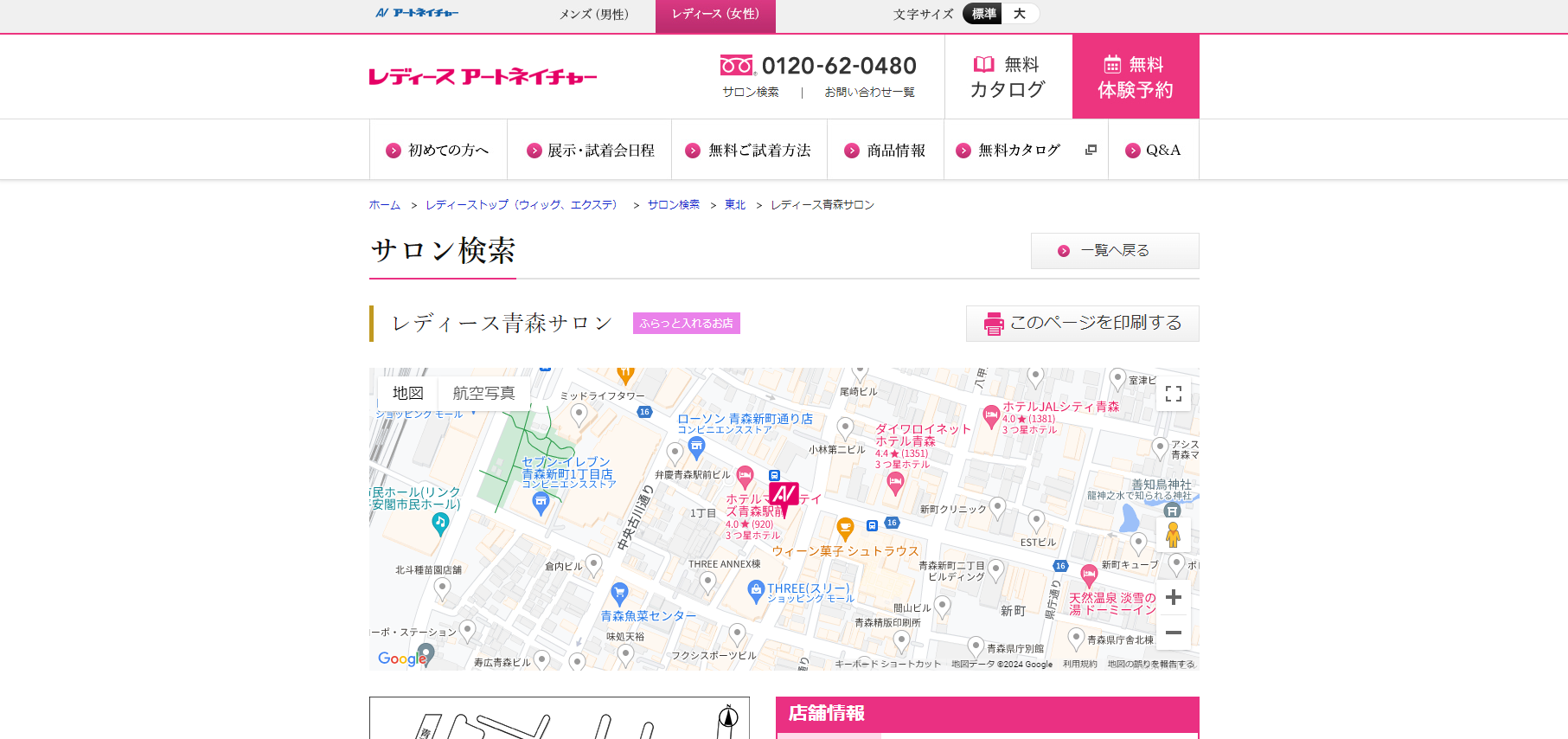The height and width of the screenshot is (739, 1568).
Task: Open the お問い合わせ一覧 link
Action: [x=869, y=92]
